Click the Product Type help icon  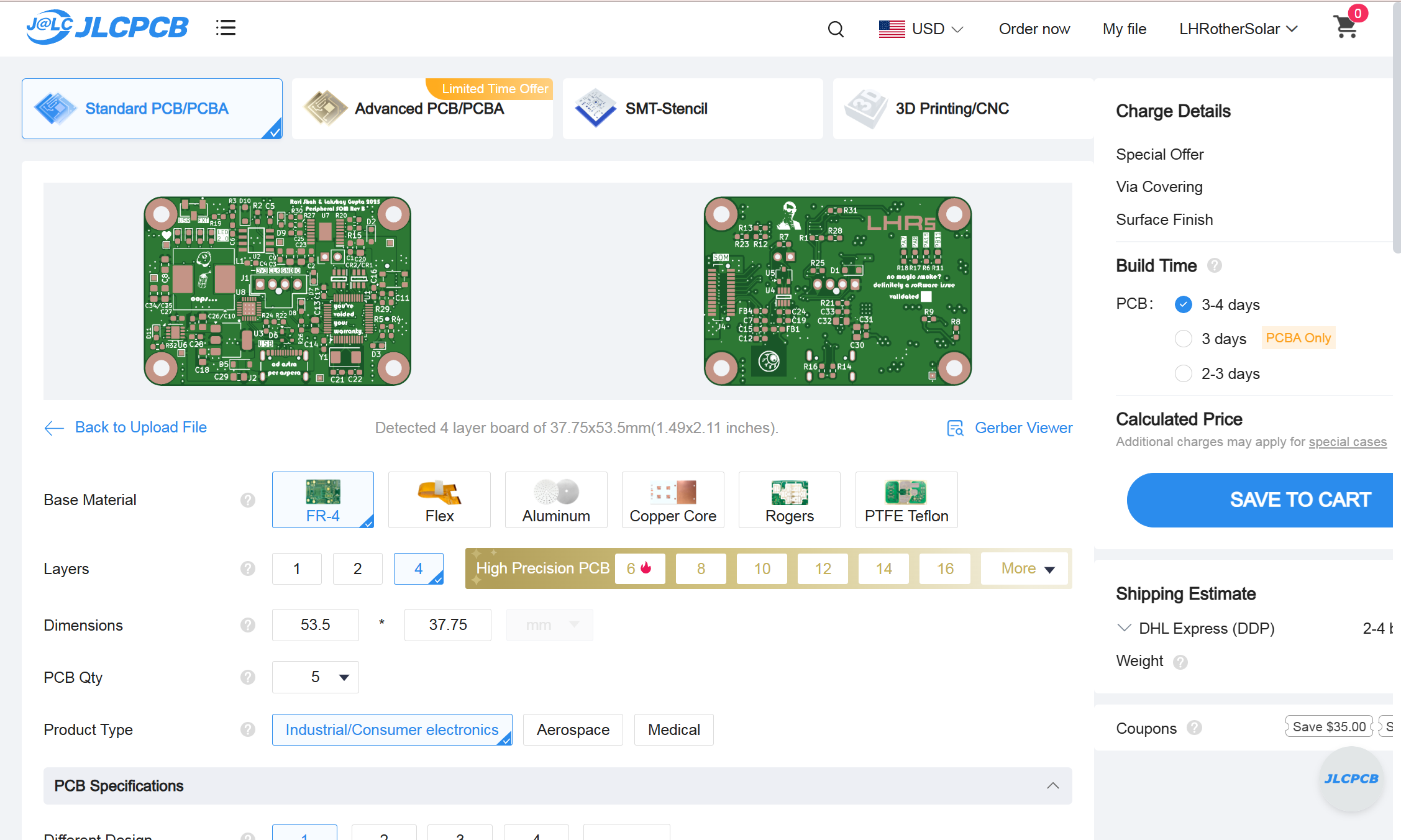point(247,729)
